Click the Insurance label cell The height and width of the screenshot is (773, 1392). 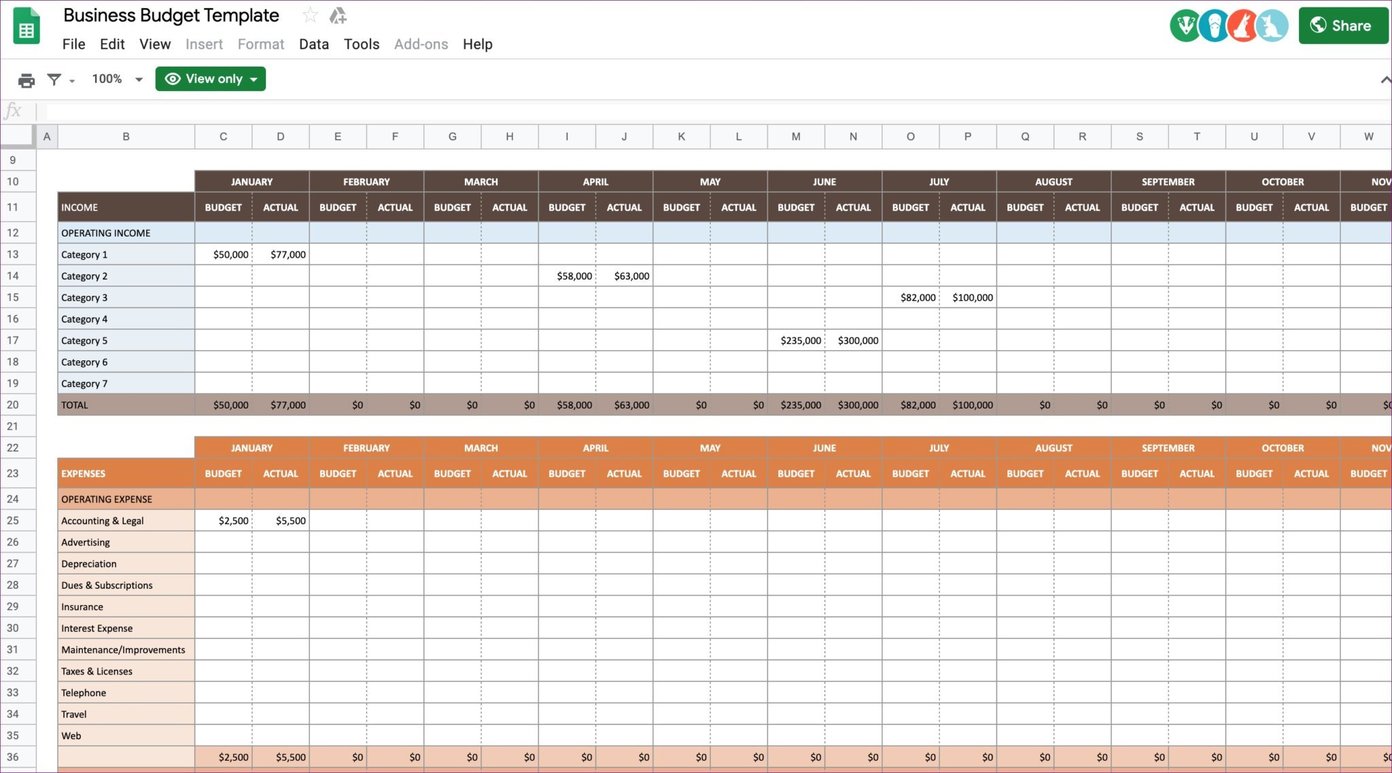point(126,607)
